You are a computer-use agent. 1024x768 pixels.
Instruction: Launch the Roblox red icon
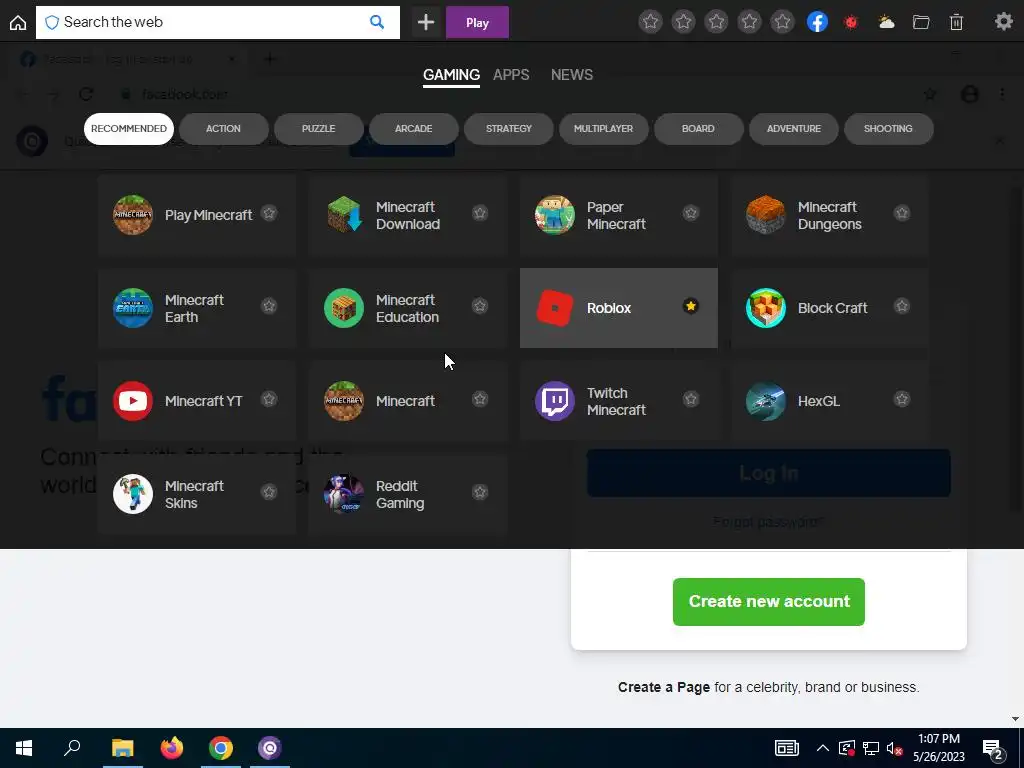[x=554, y=308]
